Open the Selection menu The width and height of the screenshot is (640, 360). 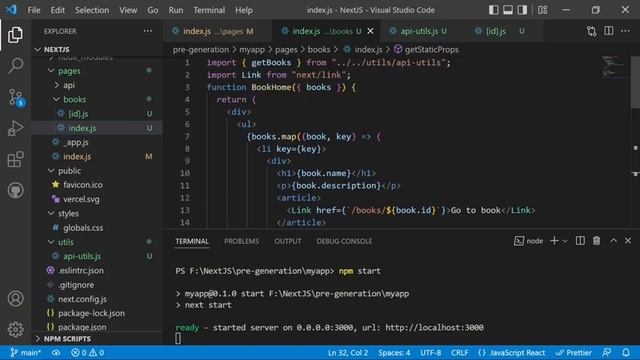[x=92, y=10]
